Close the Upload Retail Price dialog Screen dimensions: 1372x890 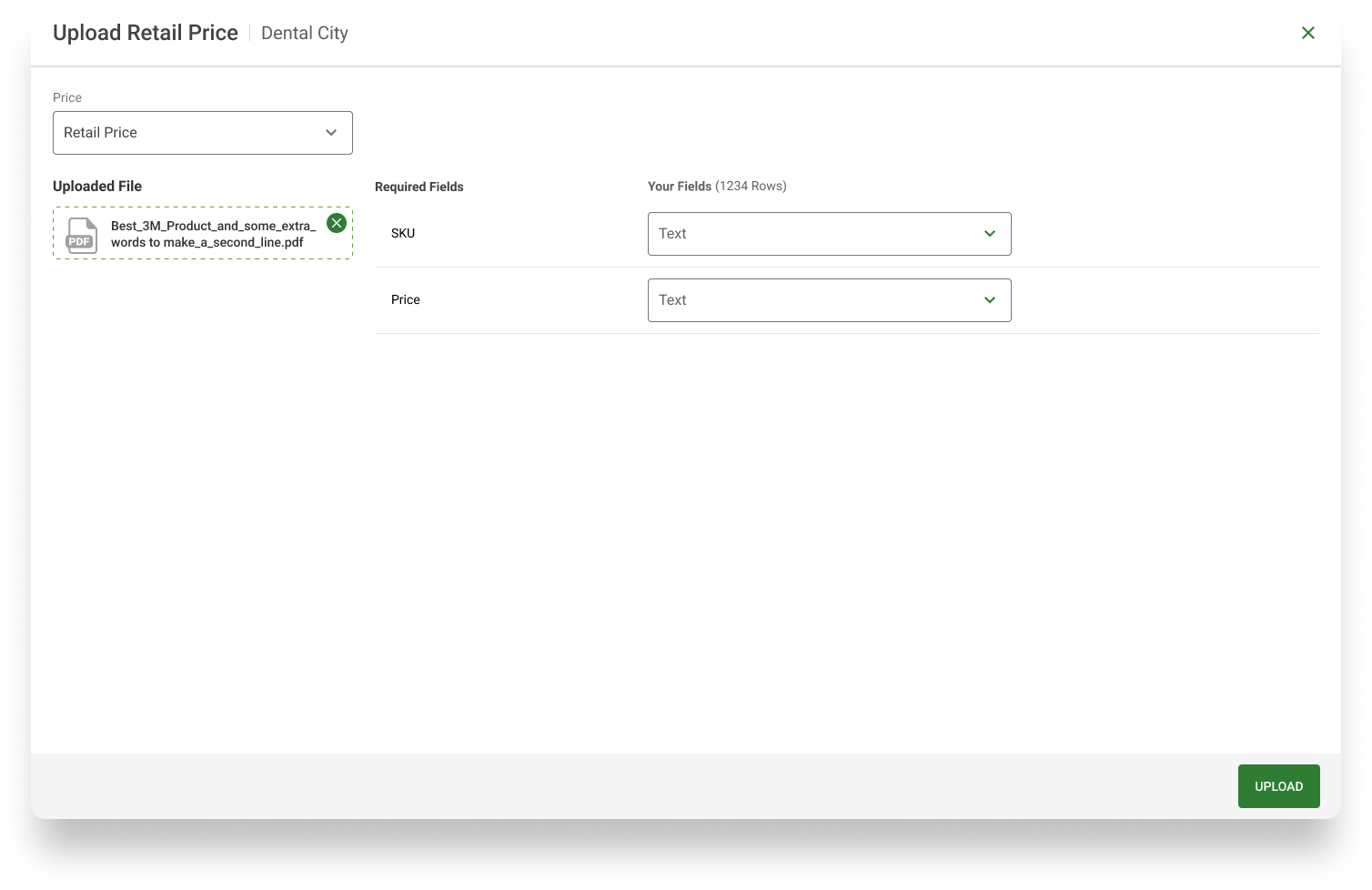1307,33
